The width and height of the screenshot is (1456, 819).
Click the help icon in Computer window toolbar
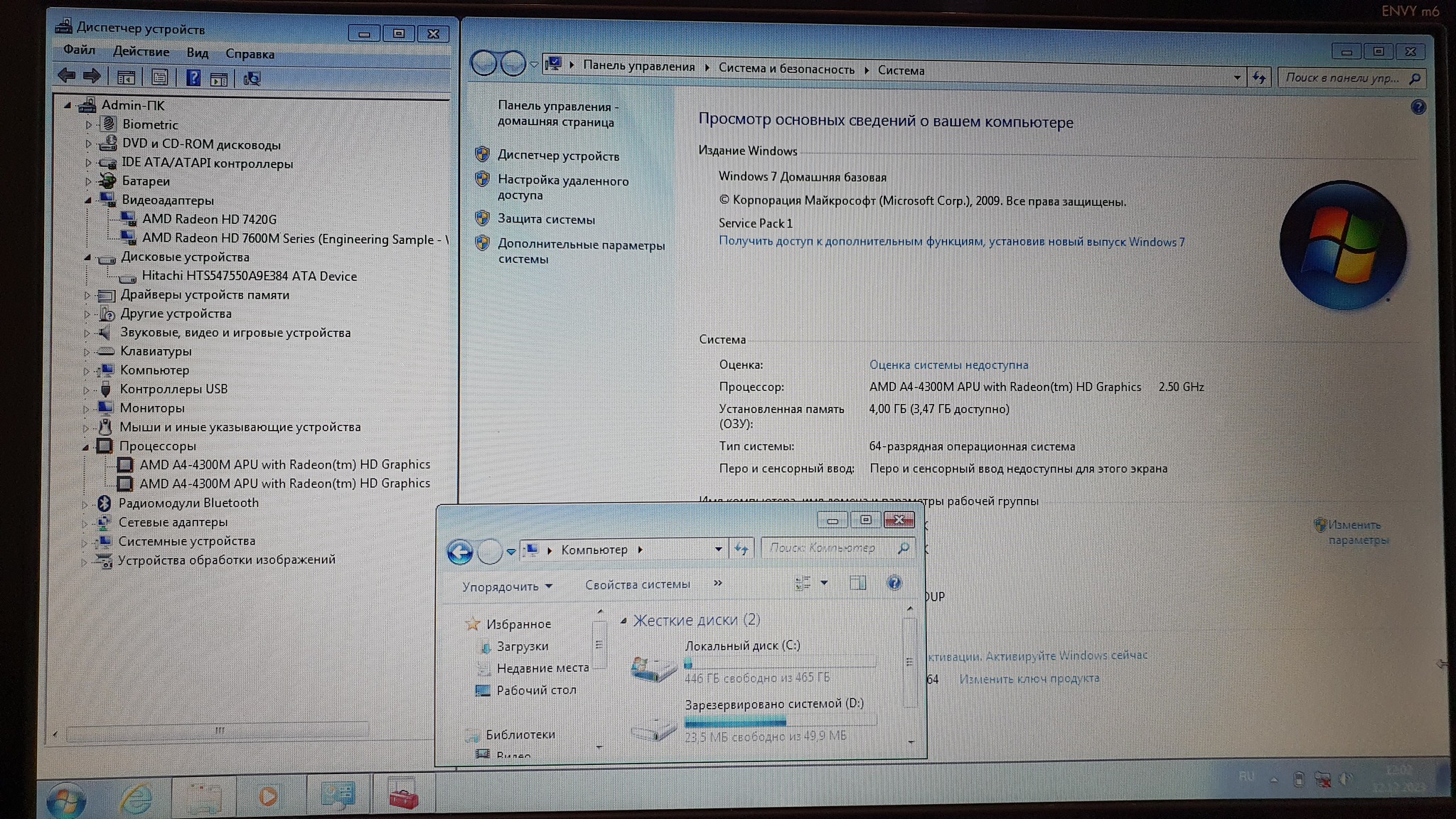894,583
